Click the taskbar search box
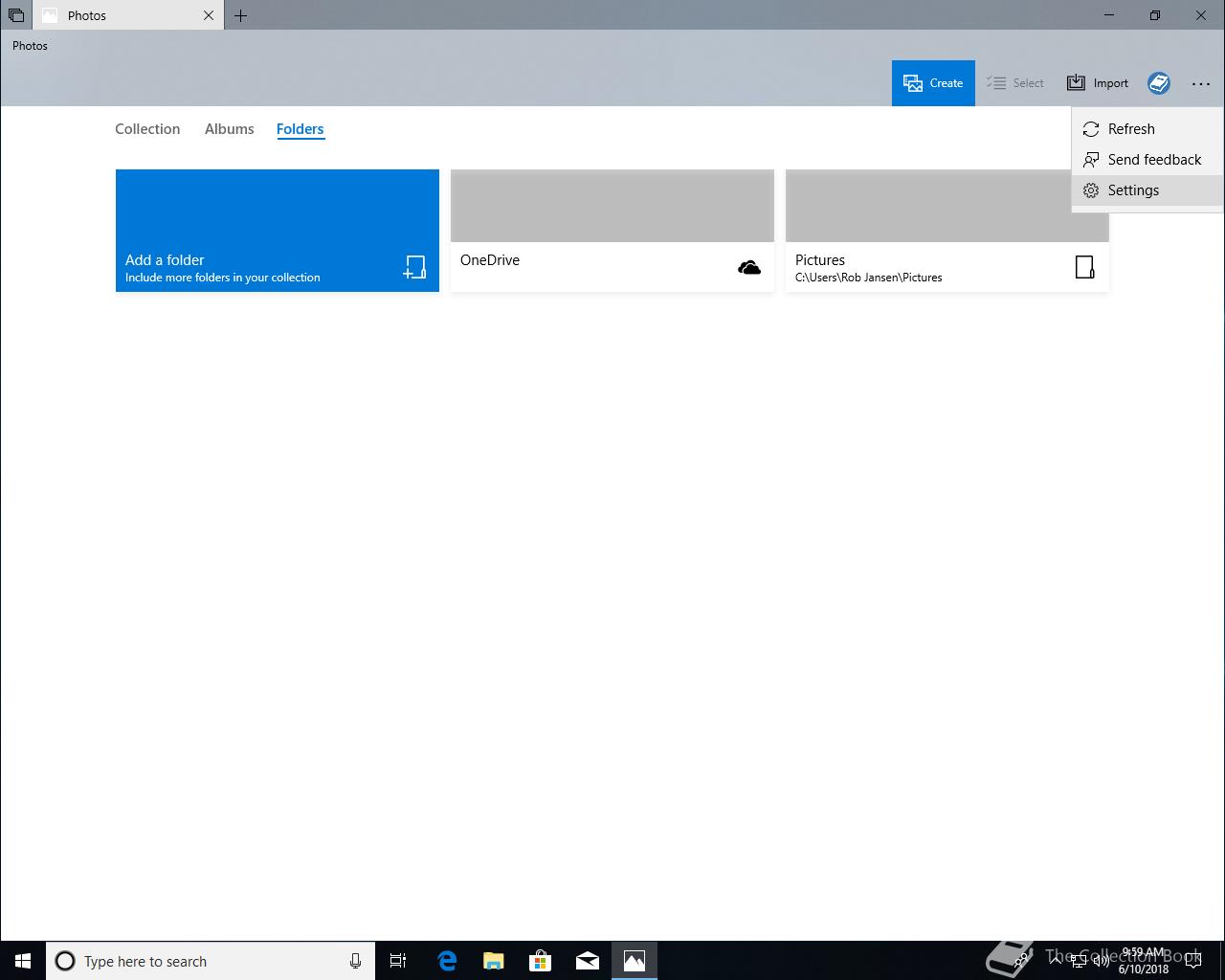 [211, 961]
